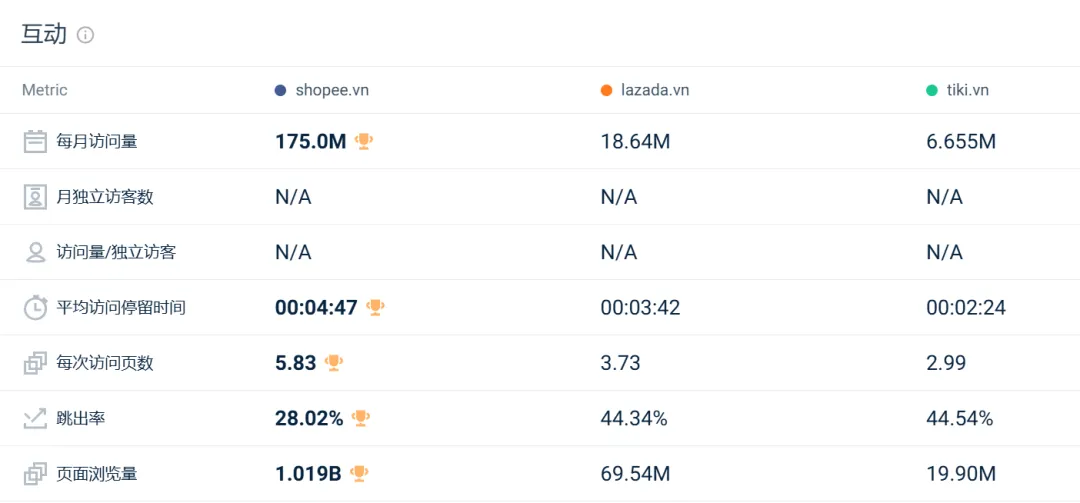Select the 每次访问页数 row label
Screen dimensions: 1080x503
click(105, 363)
